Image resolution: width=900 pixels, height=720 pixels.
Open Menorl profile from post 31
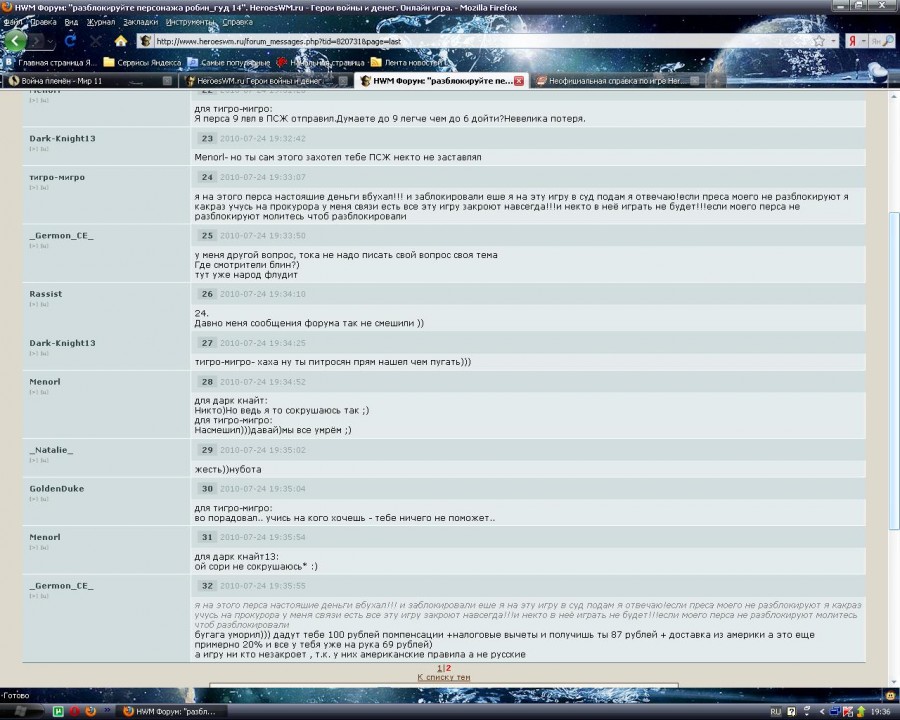(x=44, y=537)
